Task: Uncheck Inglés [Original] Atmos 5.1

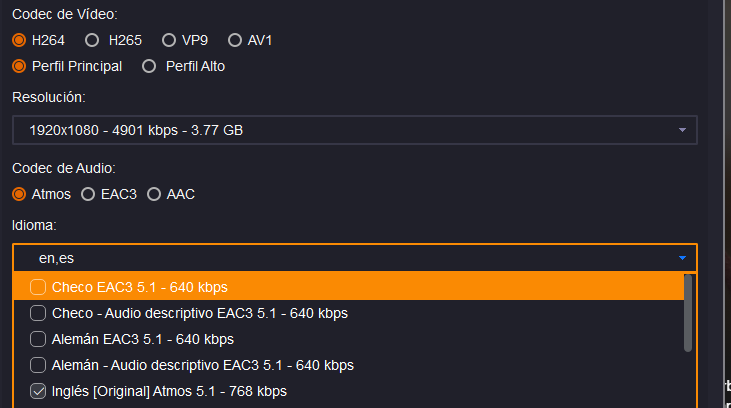Action: click(38, 391)
